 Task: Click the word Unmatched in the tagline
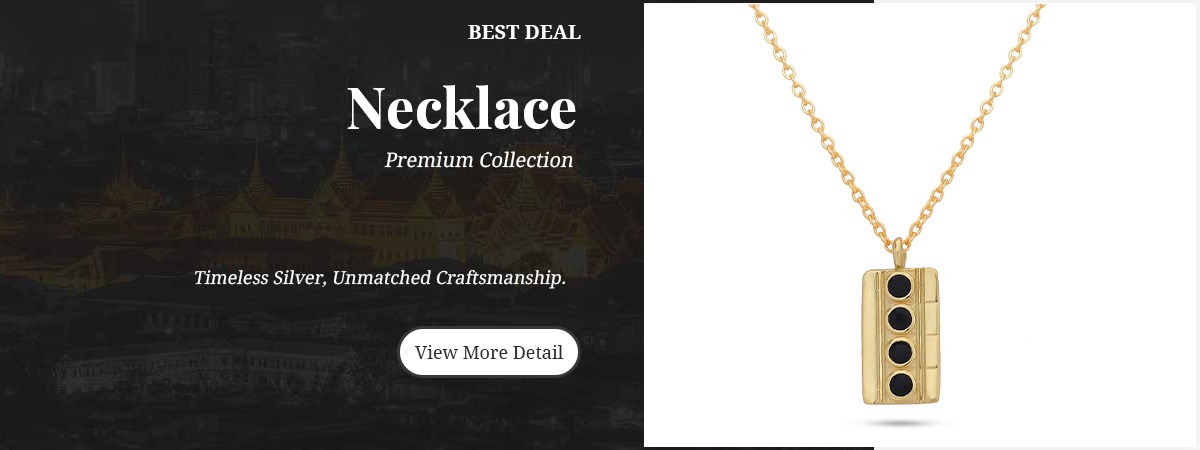click(x=382, y=277)
